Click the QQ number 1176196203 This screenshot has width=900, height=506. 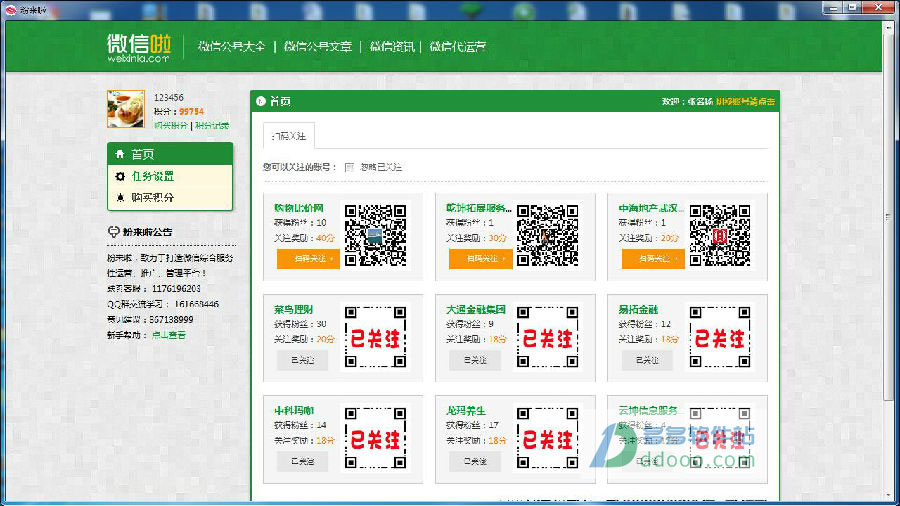point(176,289)
